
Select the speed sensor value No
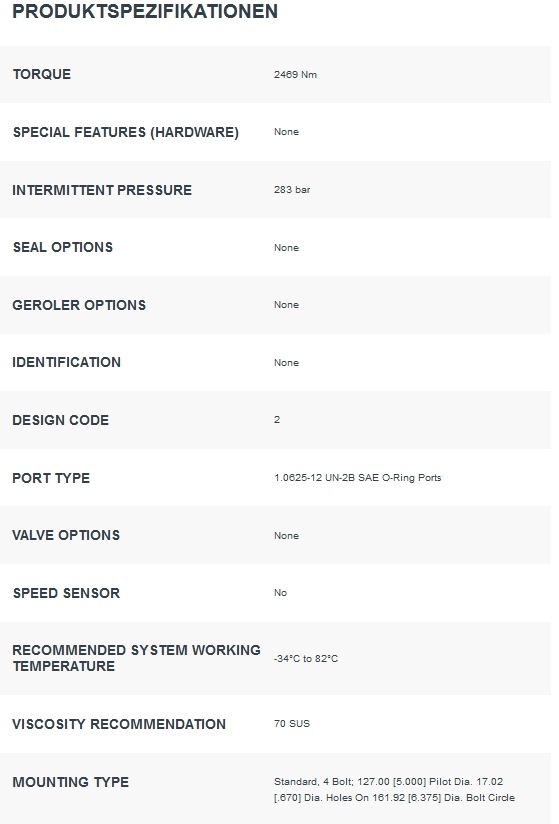tap(280, 593)
